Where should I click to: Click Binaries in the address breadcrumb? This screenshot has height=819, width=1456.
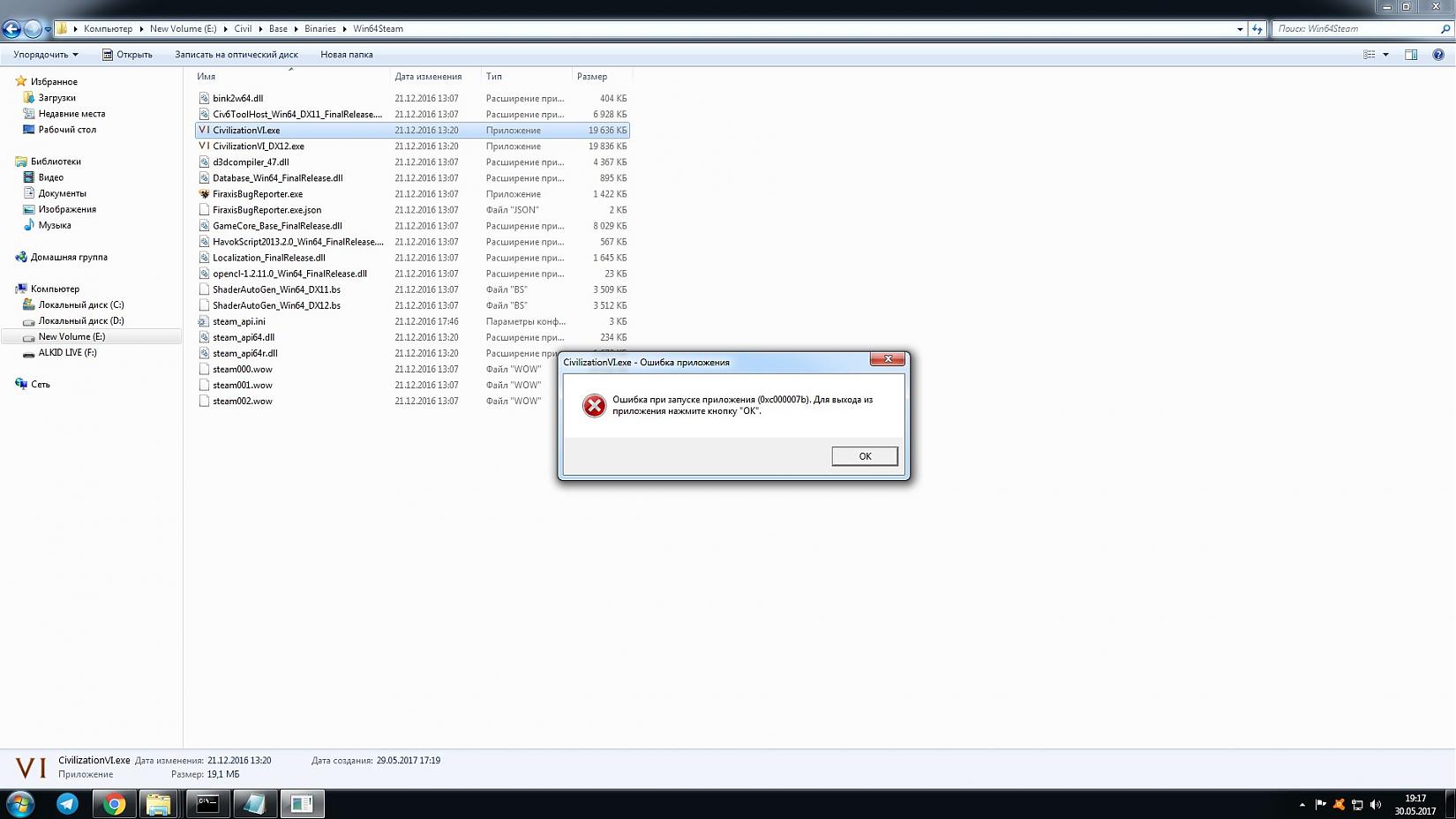pos(320,29)
